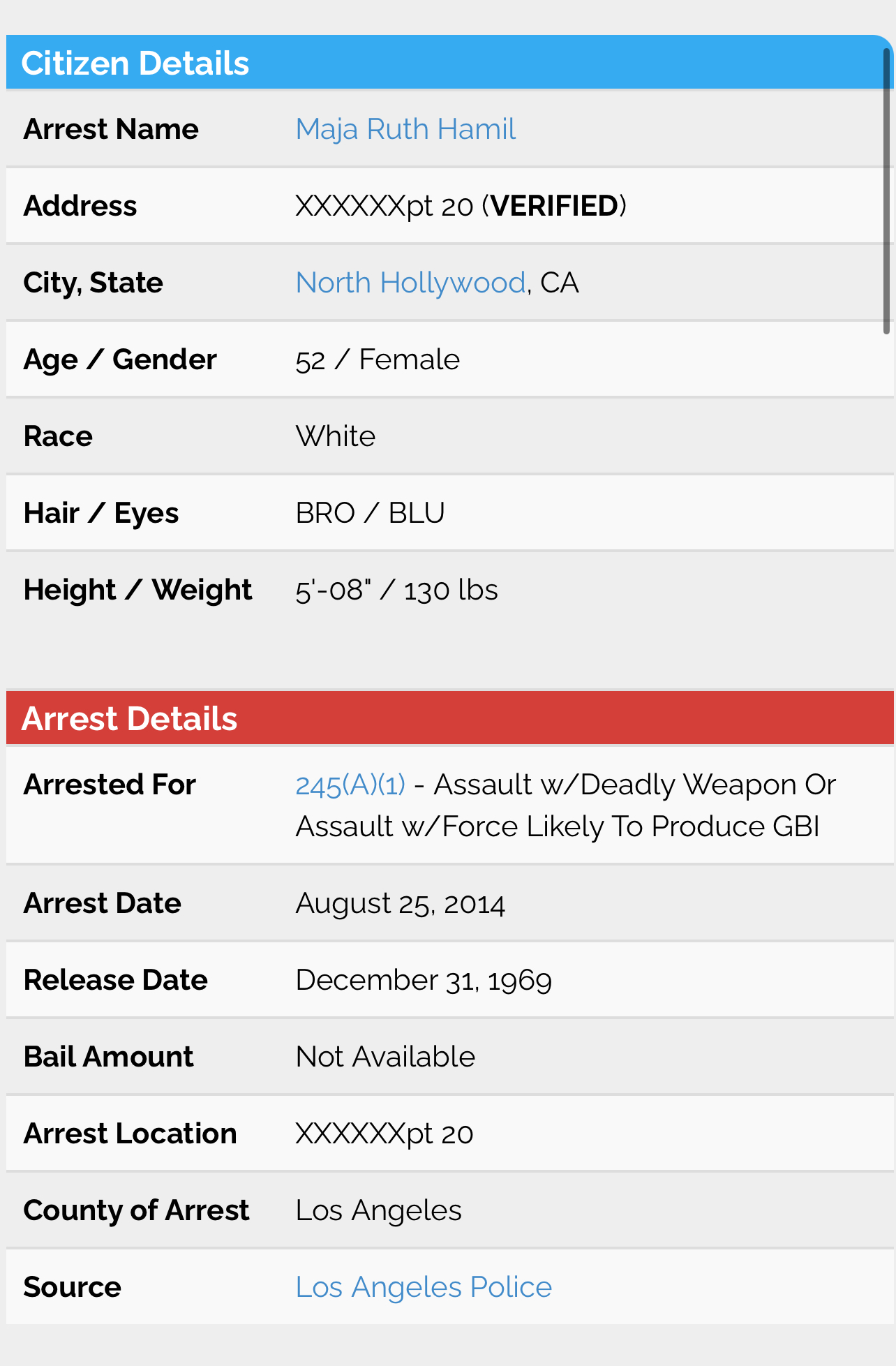Click the Arrest Location XXXXXXpt 20 value
The height and width of the screenshot is (1366, 896).
384,1134
